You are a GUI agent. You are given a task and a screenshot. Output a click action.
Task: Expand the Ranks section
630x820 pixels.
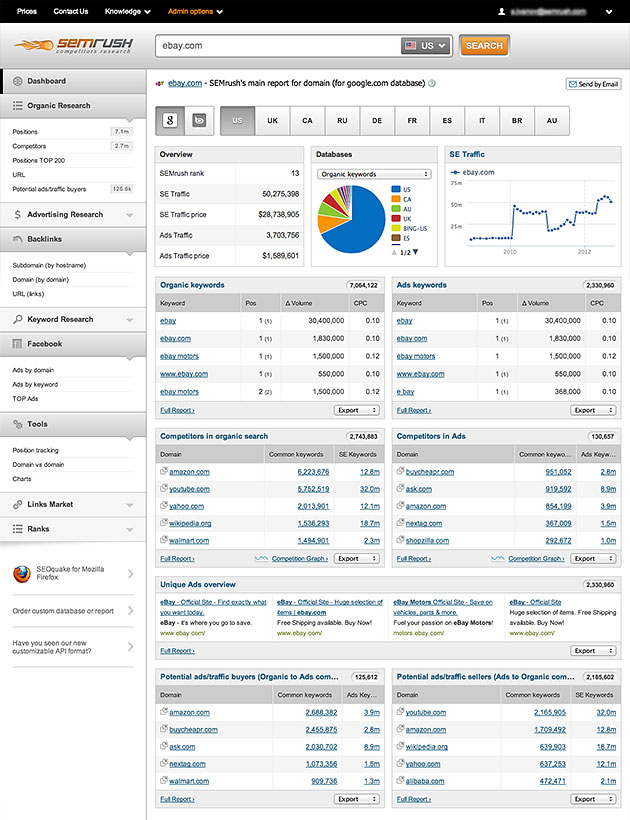click(130, 530)
